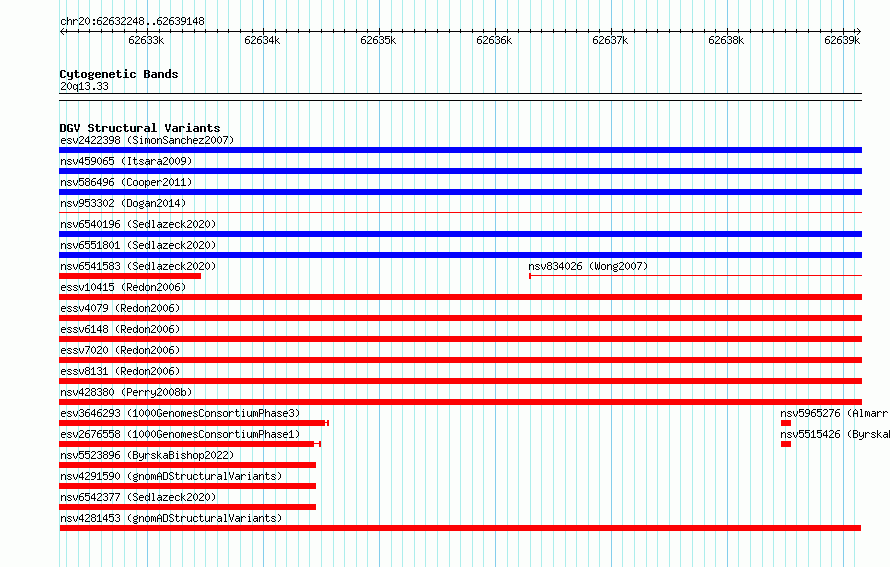Select the small red block under nsv5515426
890x567 pixels.
(x=786, y=444)
